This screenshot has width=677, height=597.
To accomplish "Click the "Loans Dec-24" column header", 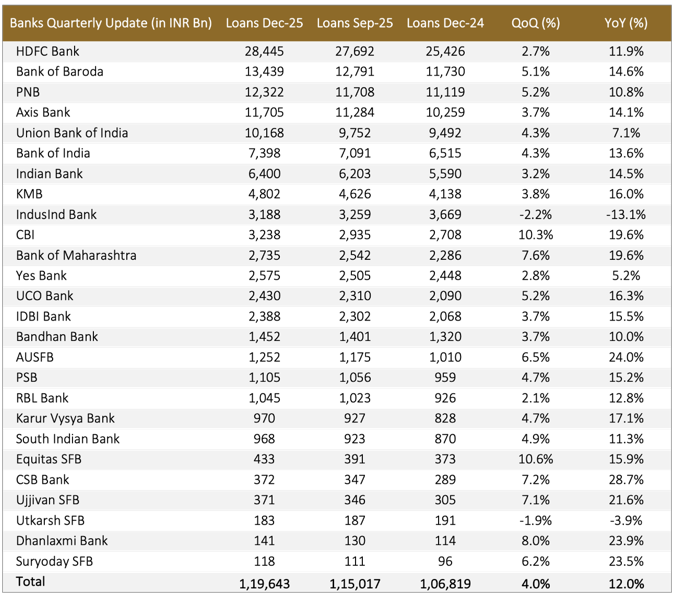I will [x=446, y=23].
